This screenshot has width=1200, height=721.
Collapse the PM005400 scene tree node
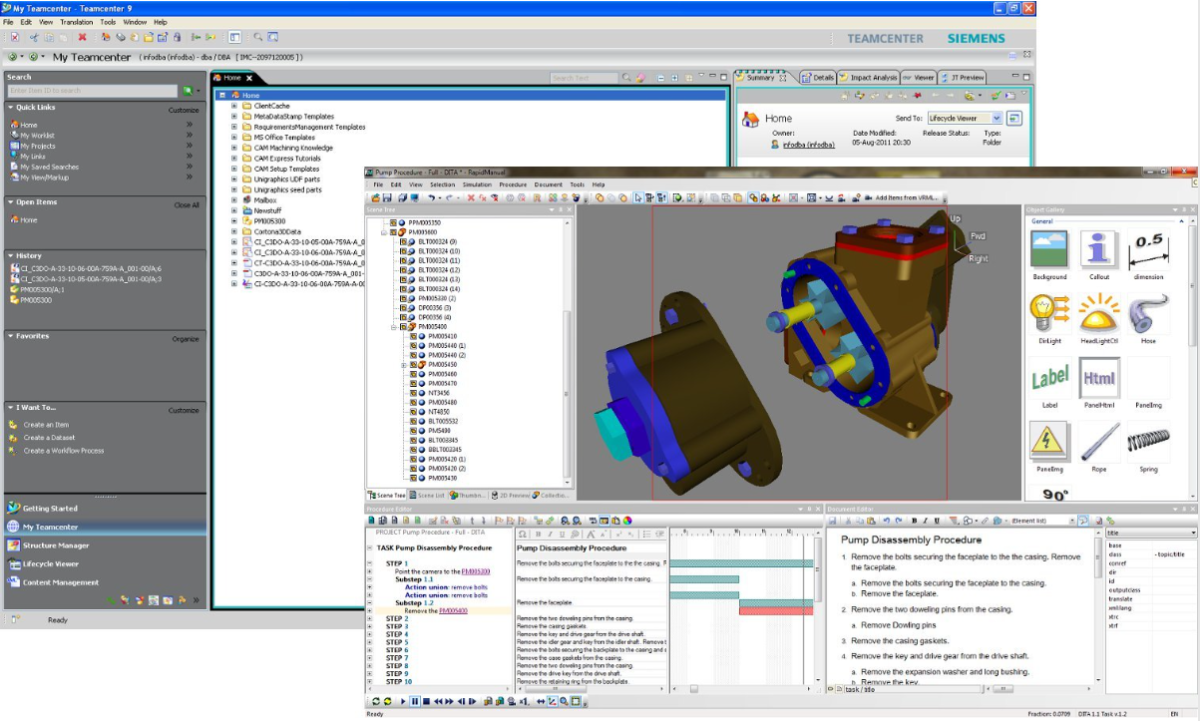coord(394,327)
